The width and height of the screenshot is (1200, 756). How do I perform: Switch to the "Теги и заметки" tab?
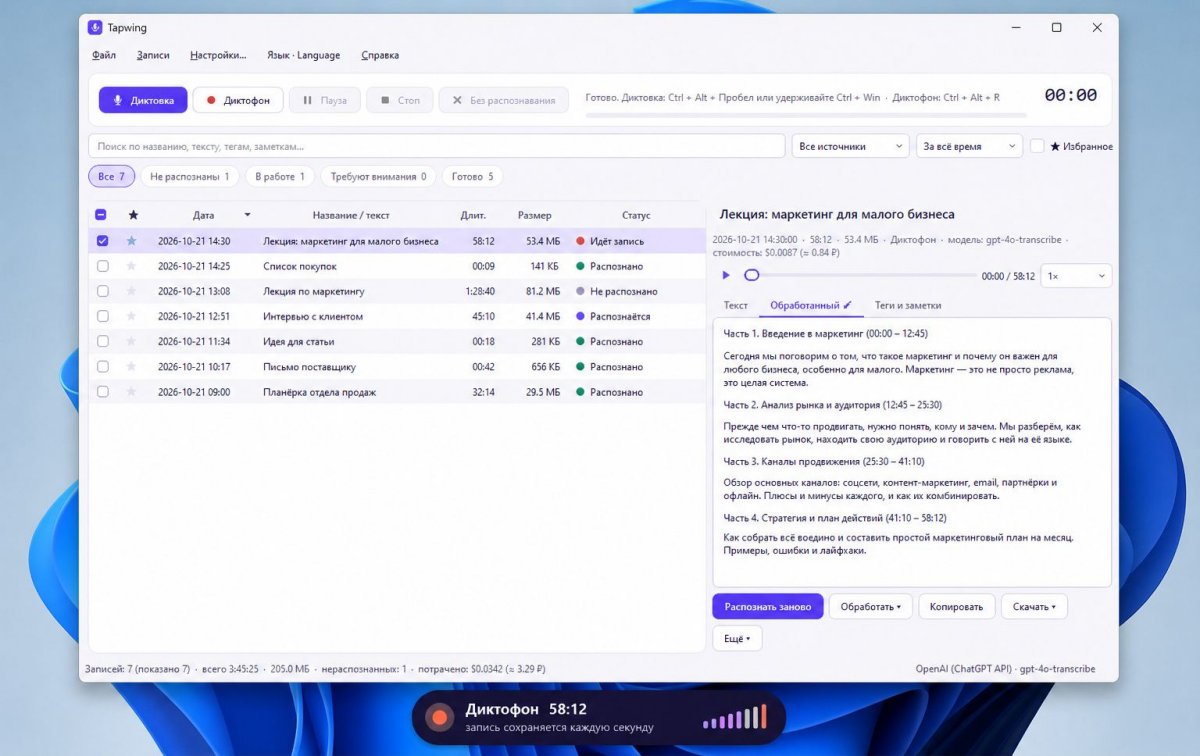[908, 305]
